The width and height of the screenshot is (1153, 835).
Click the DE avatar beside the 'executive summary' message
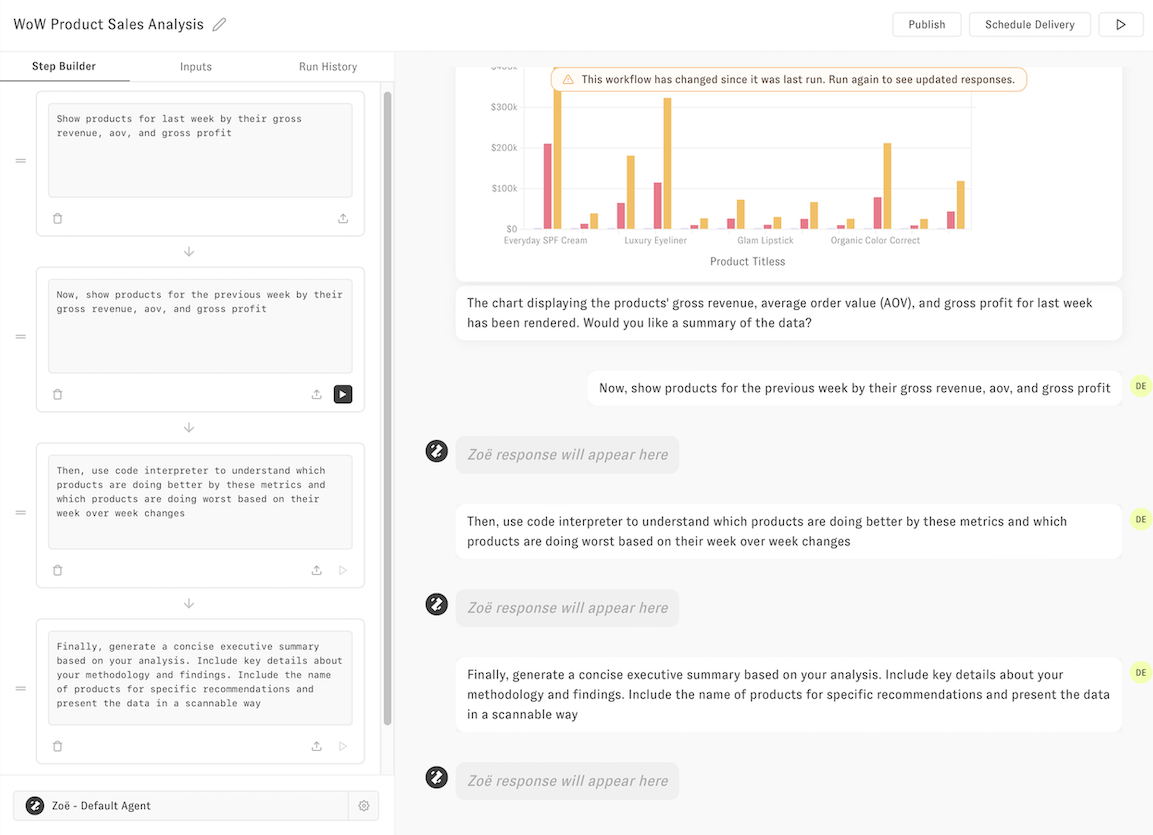[x=1140, y=673]
